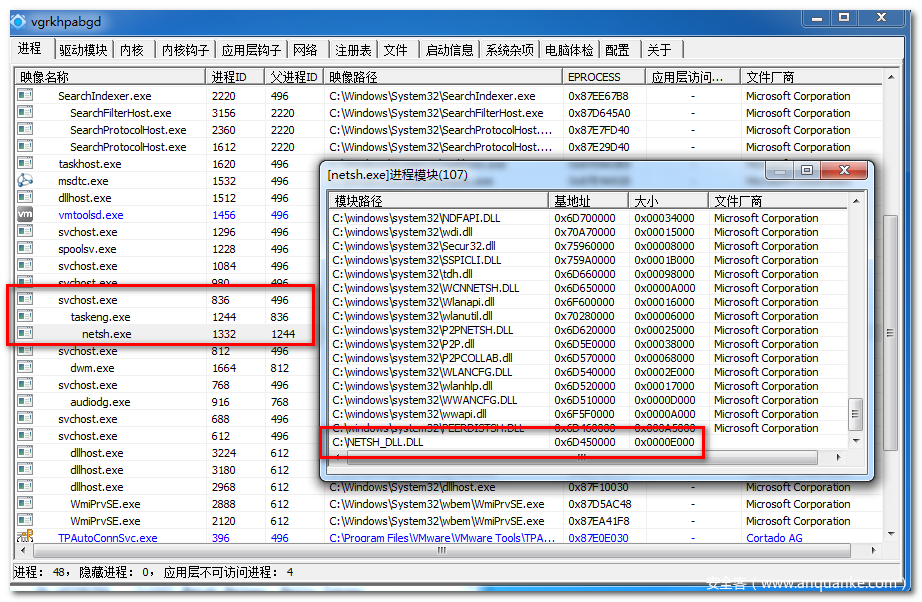The width and height of the screenshot is (922, 602).
Task: Click the TPAutoConnSvc.exe process icon
Action: [25, 538]
